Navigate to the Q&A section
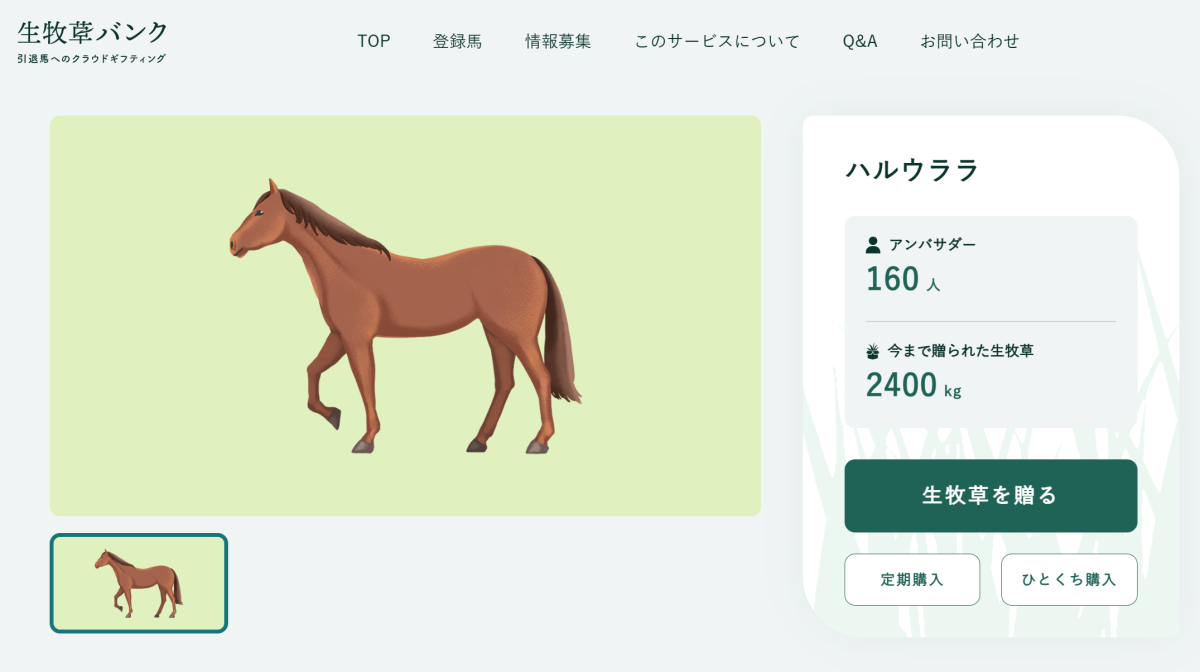This screenshot has width=1200, height=672. pyautogui.click(x=860, y=41)
